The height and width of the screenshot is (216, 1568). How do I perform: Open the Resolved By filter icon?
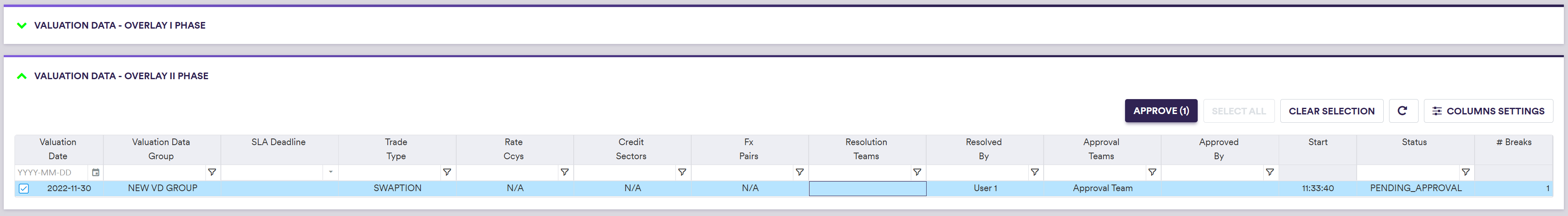(1034, 173)
